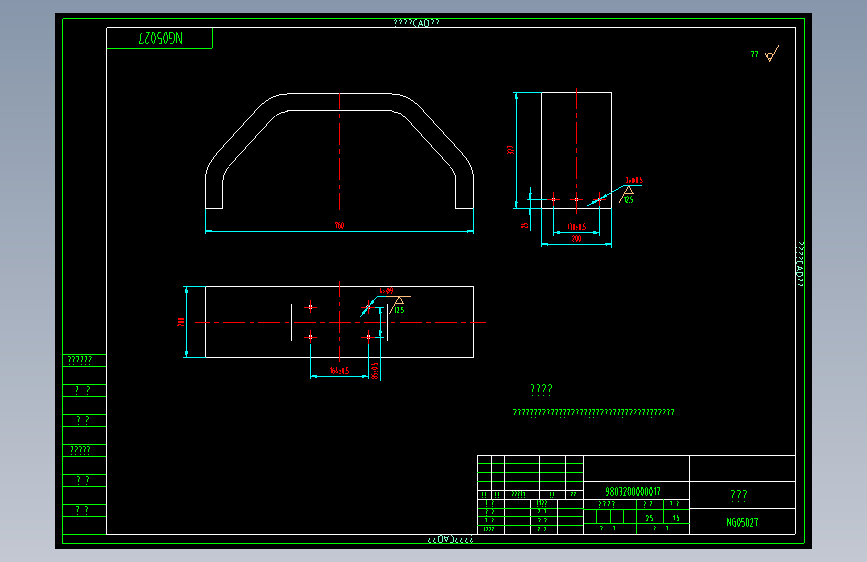Click the lower-right hole center mark in plan view
This screenshot has width=867, height=562.
click(369, 337)
